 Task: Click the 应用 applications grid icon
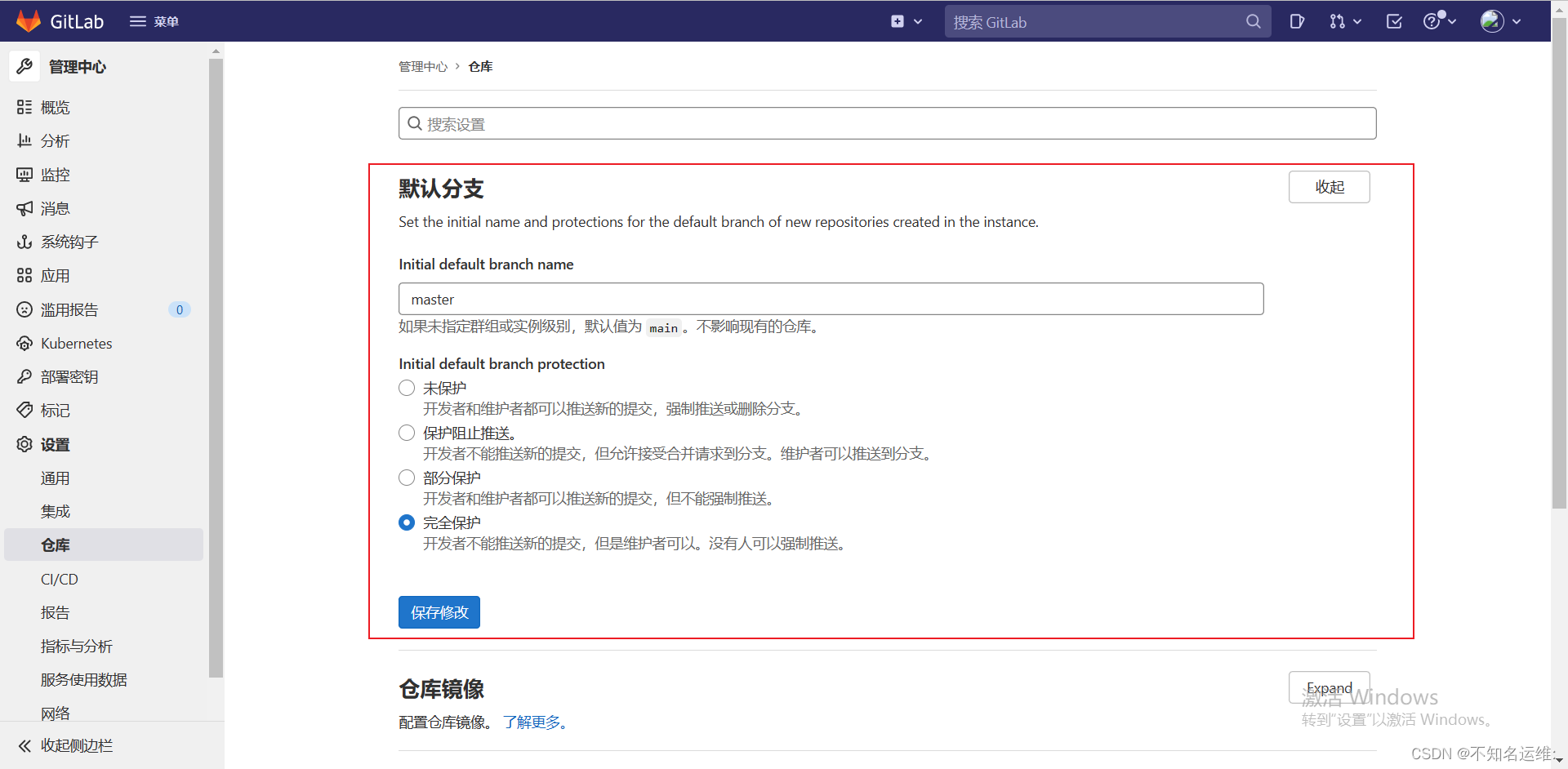click(24, 275)
